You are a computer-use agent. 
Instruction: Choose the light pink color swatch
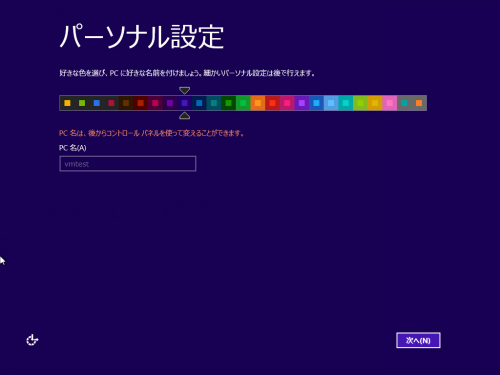pyautogui.click(x=390, y=103)
